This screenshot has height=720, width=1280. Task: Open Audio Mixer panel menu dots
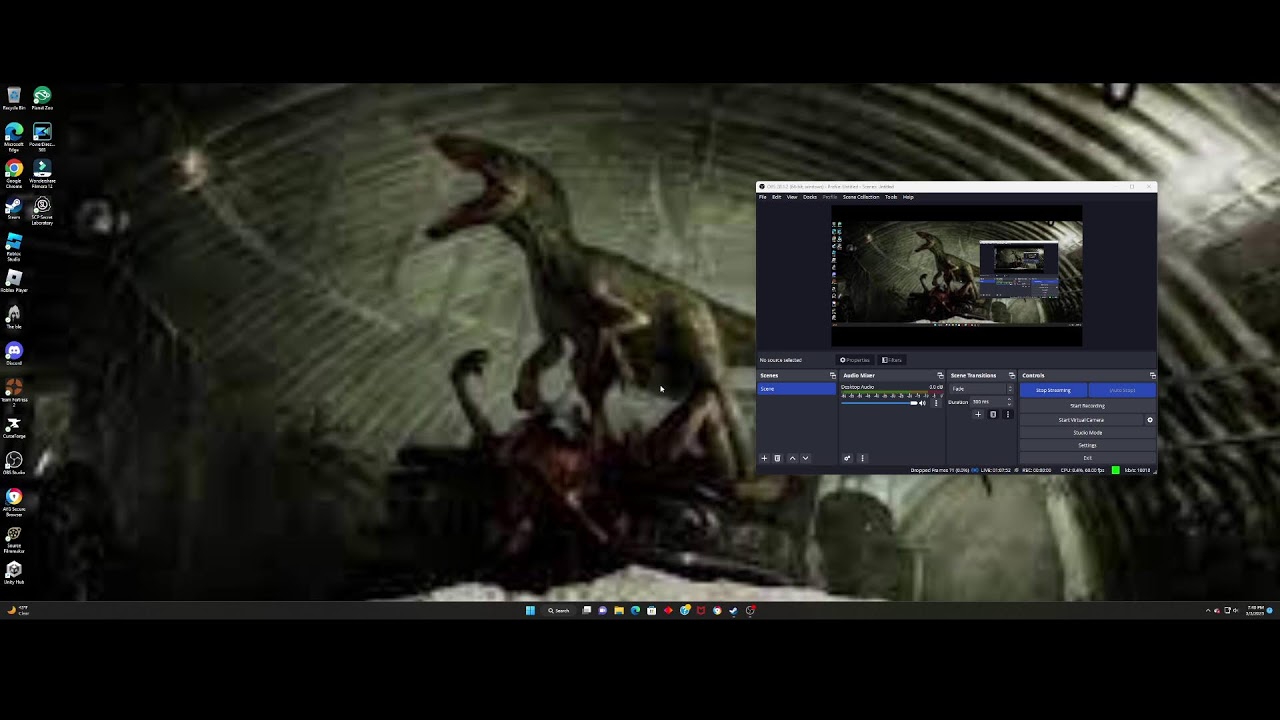click(863, 458)
